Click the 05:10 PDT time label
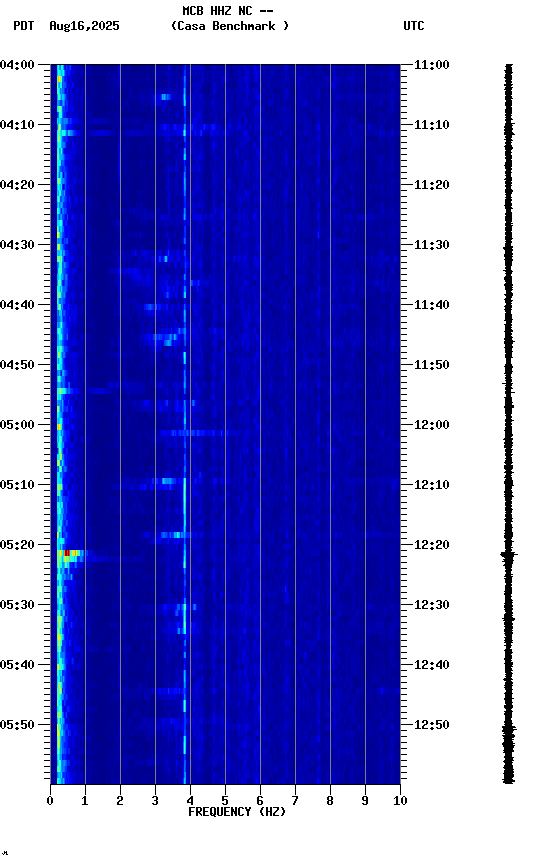The width and height of the screenshot is (552, 864). [x=17, y=485]
